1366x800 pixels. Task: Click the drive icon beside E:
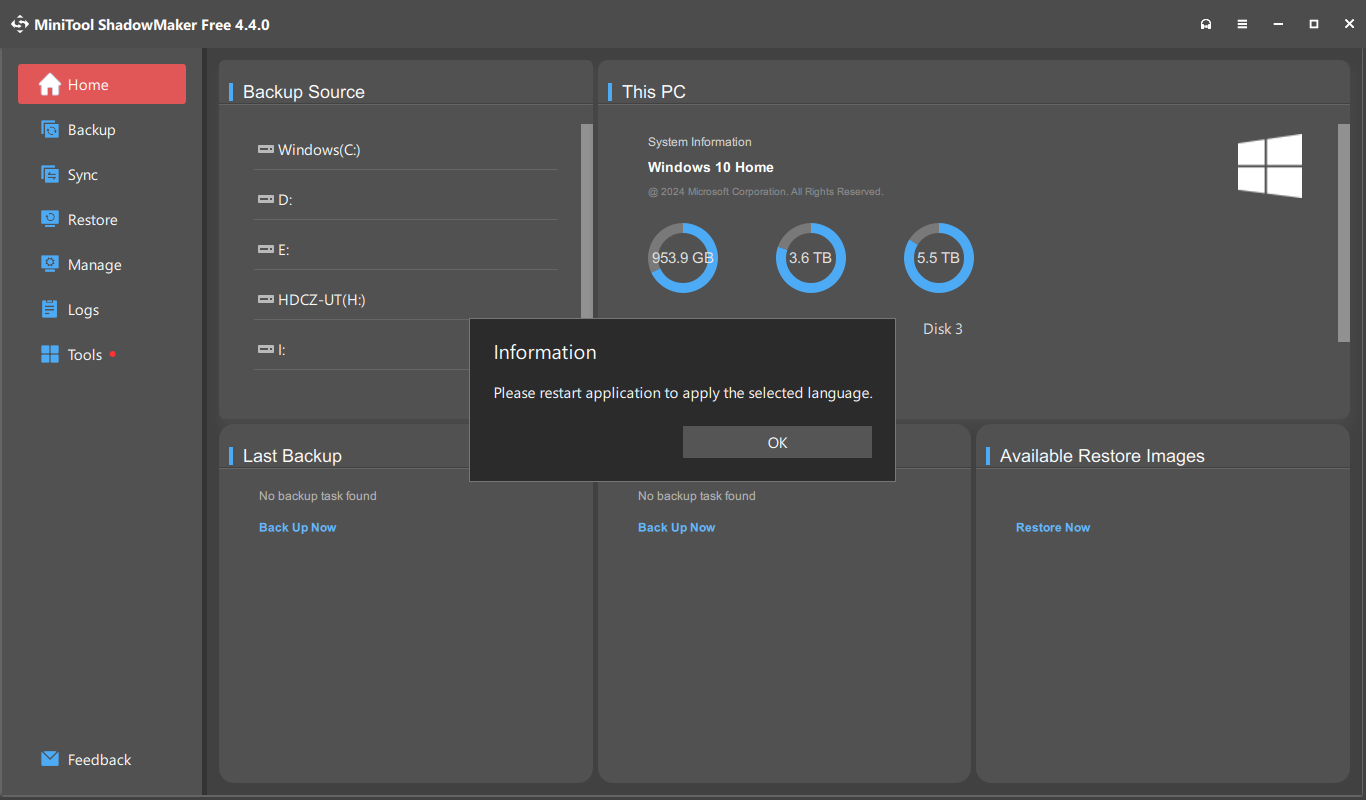pyautogui.click(x=266, y=249)
